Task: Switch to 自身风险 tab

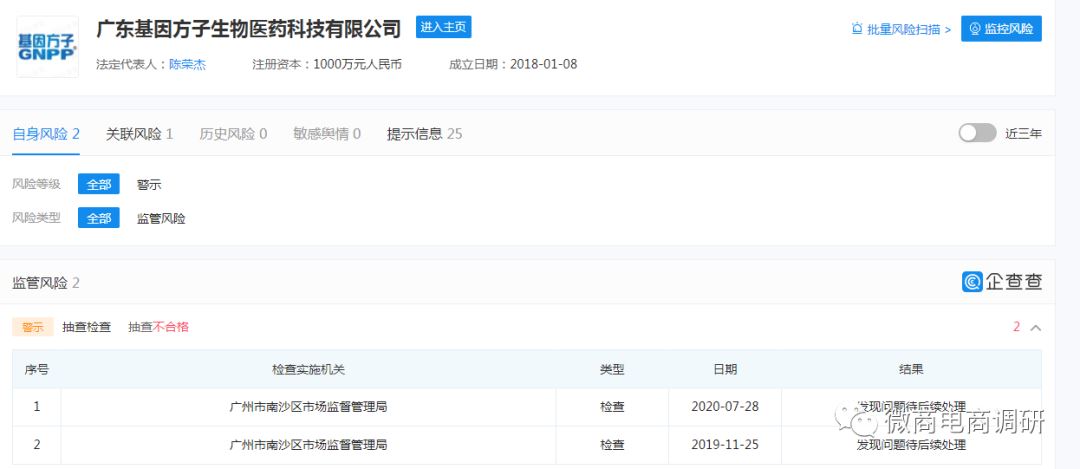Action: [46, 134]
